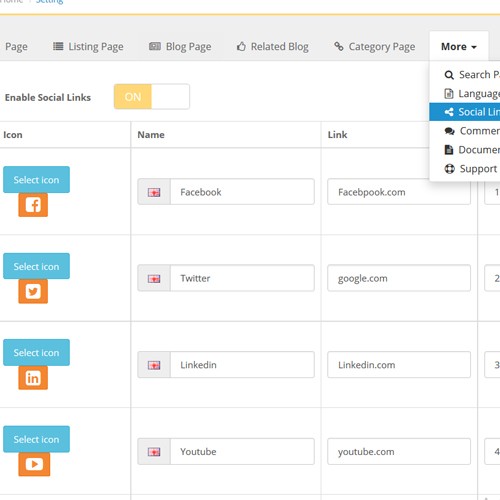500x500 pixels.
Task: Click the link icon on Category Page tab
Action: pos(339,46)
